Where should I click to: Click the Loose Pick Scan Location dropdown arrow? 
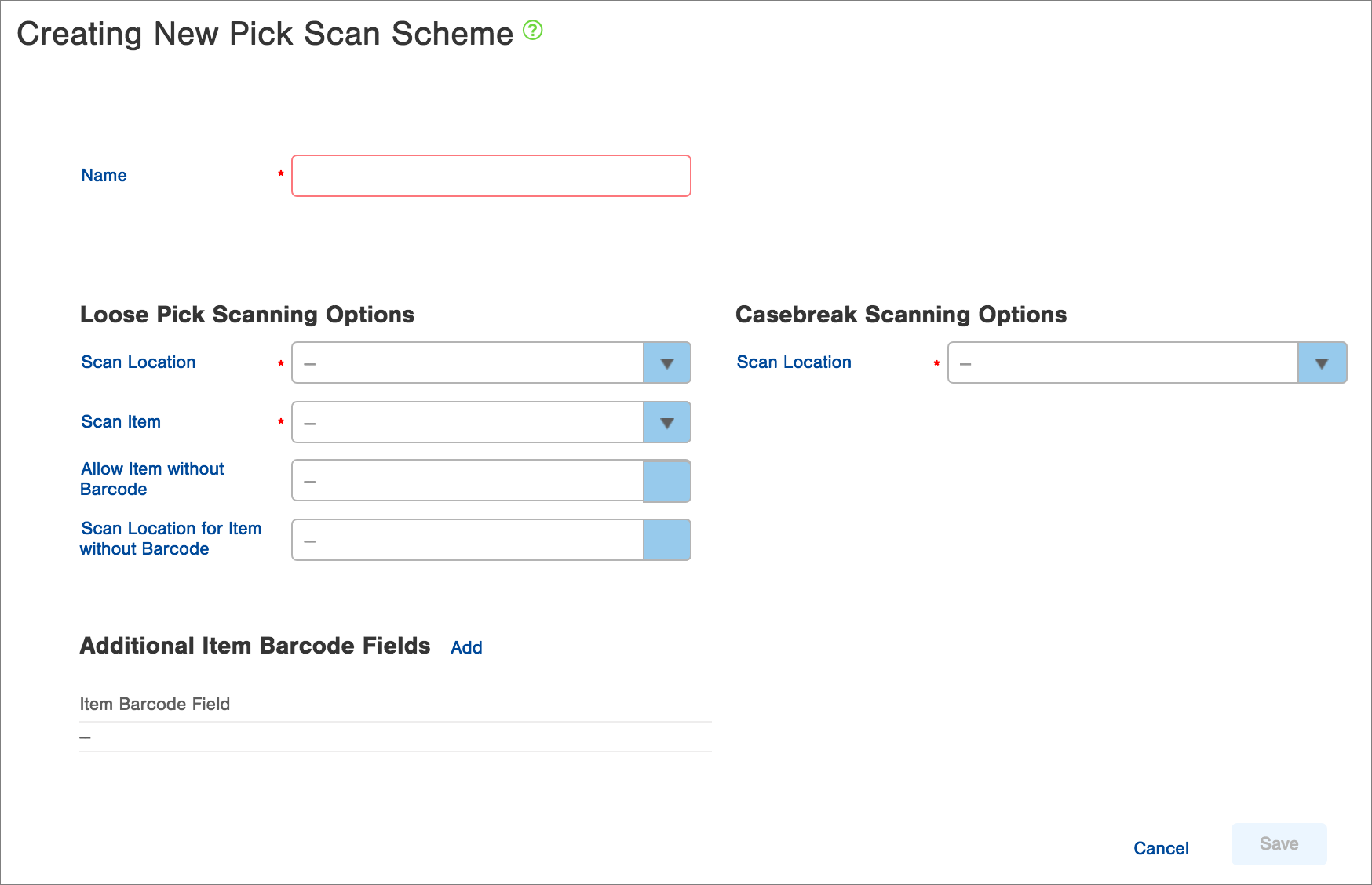point(666,362)
